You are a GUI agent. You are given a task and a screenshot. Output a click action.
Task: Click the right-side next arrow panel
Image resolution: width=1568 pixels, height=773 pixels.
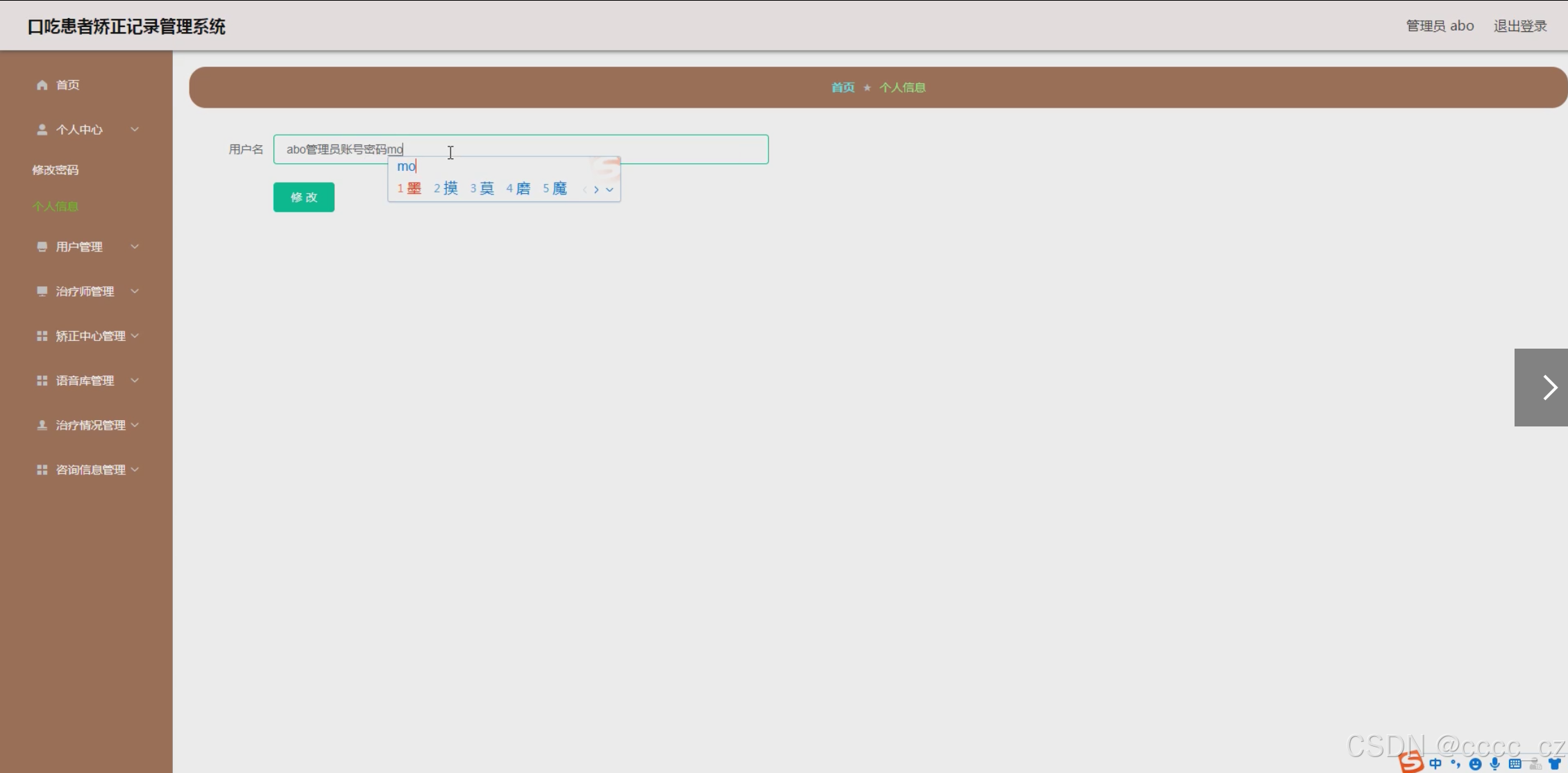(1541, 388)
